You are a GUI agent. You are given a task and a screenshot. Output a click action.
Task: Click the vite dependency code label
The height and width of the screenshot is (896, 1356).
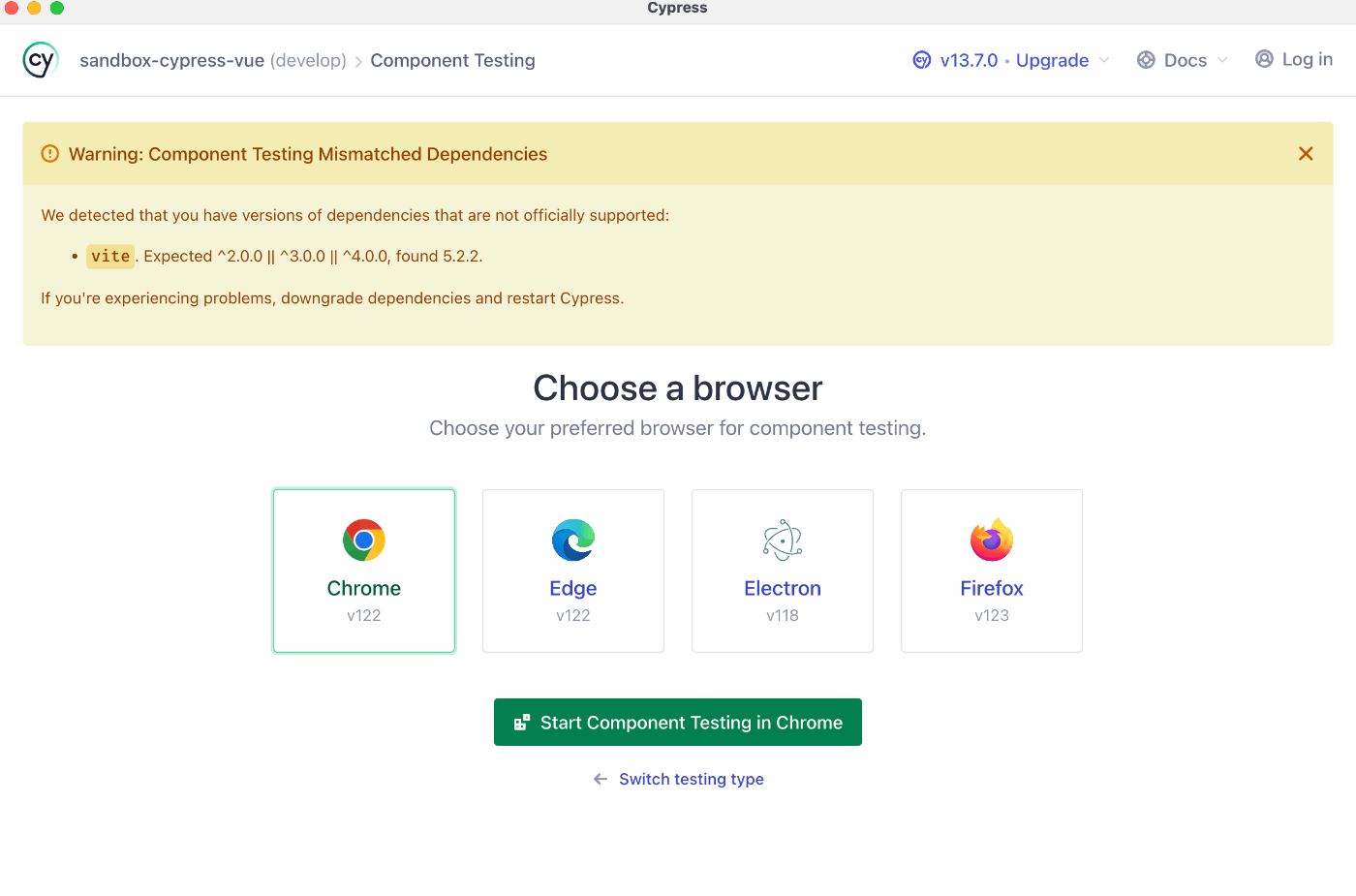point(110,256)
